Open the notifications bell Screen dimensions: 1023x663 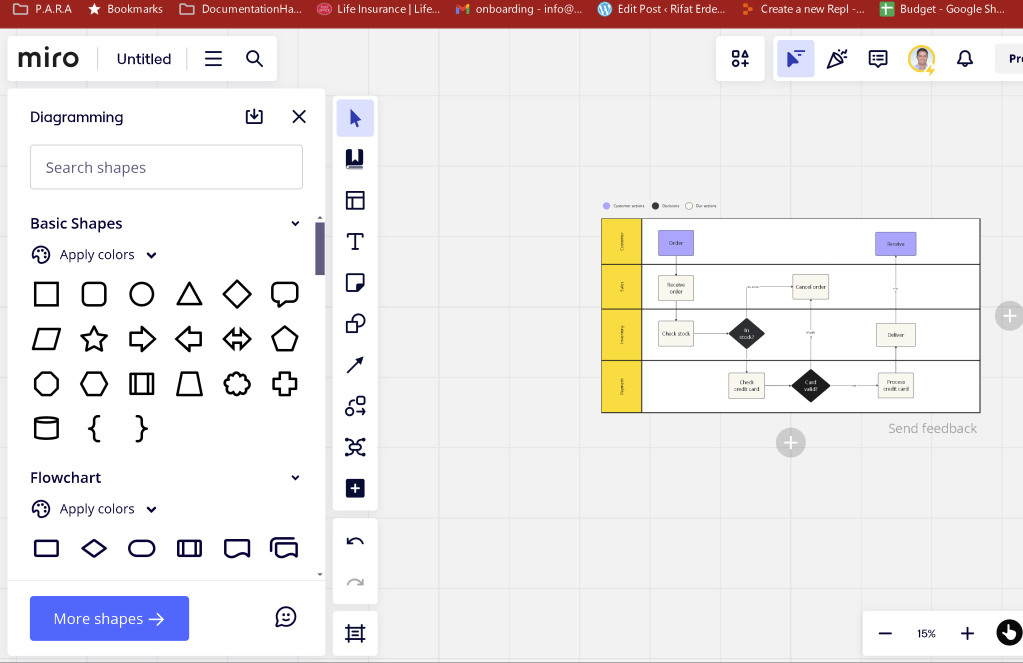(965, 59)
